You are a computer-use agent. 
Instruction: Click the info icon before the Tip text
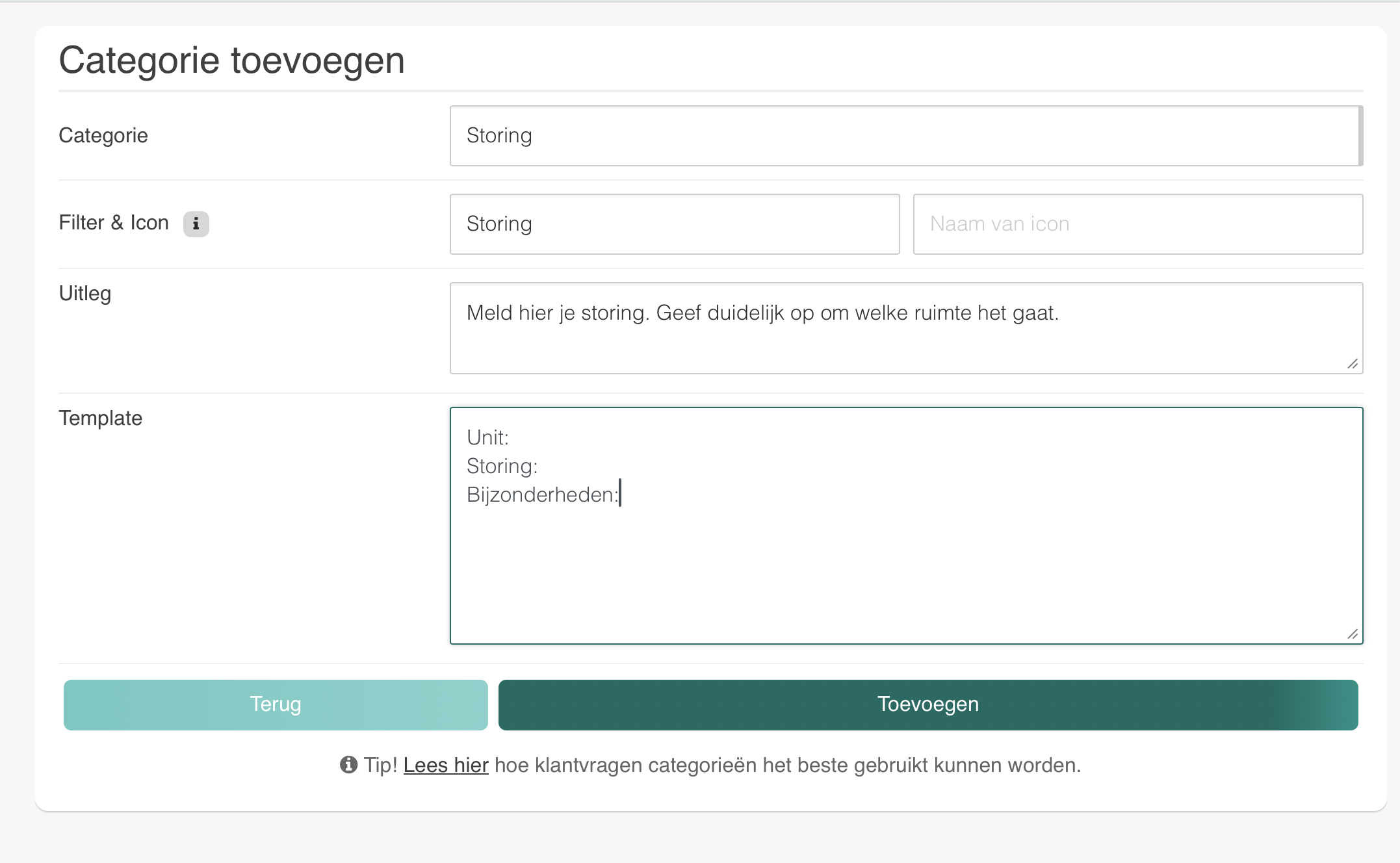click(x=348, y=765)
